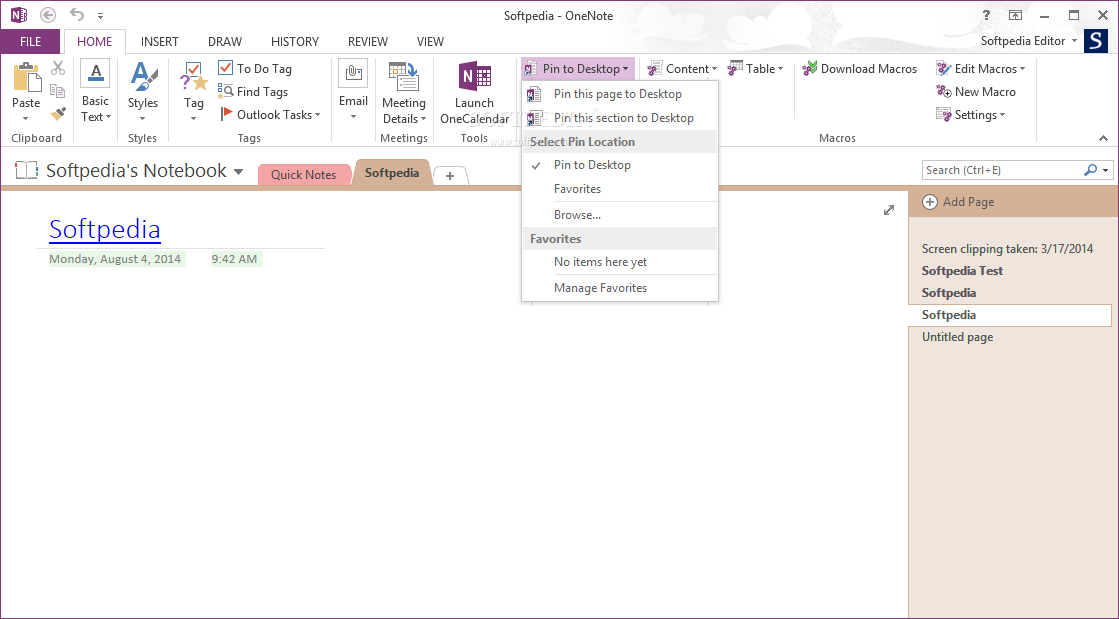Click the Download Macros icon
The width and height of the screenshot is (1119, 619).
tap(809, 69)
